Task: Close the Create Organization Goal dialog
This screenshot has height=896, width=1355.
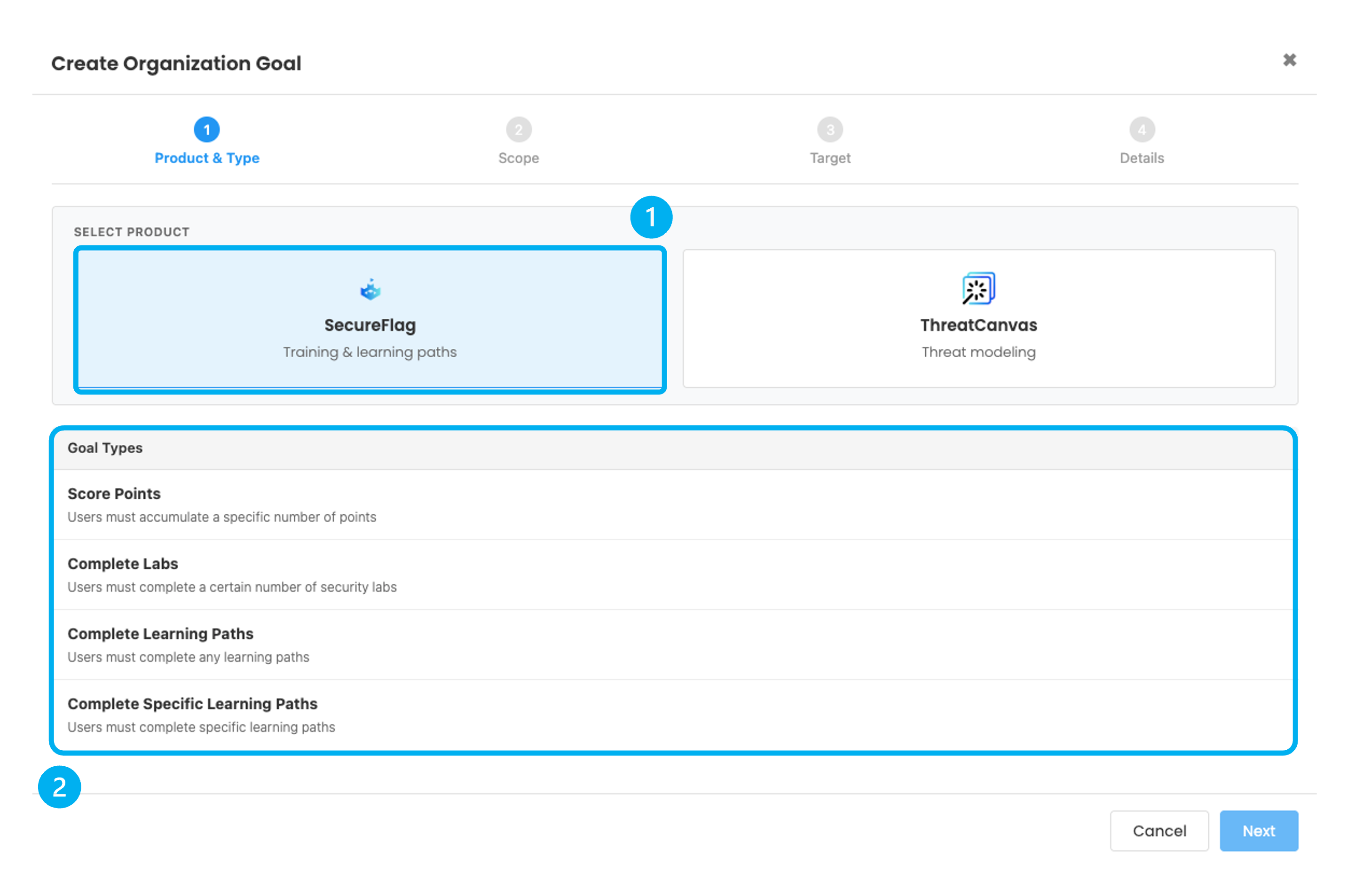Action: tap(1289, 60)
